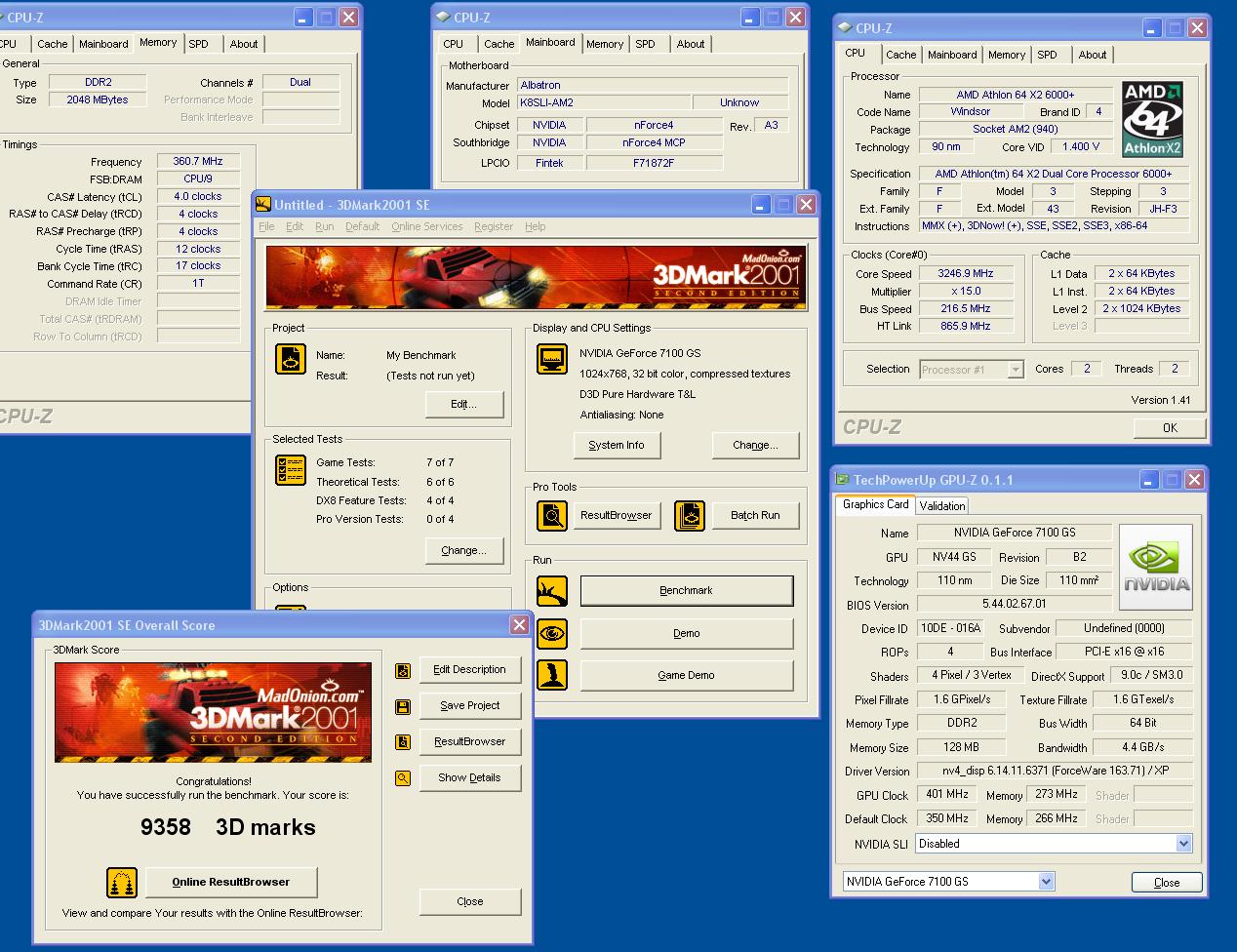
Task: Click the Edit Description button
Action: [x=470, y=670]
